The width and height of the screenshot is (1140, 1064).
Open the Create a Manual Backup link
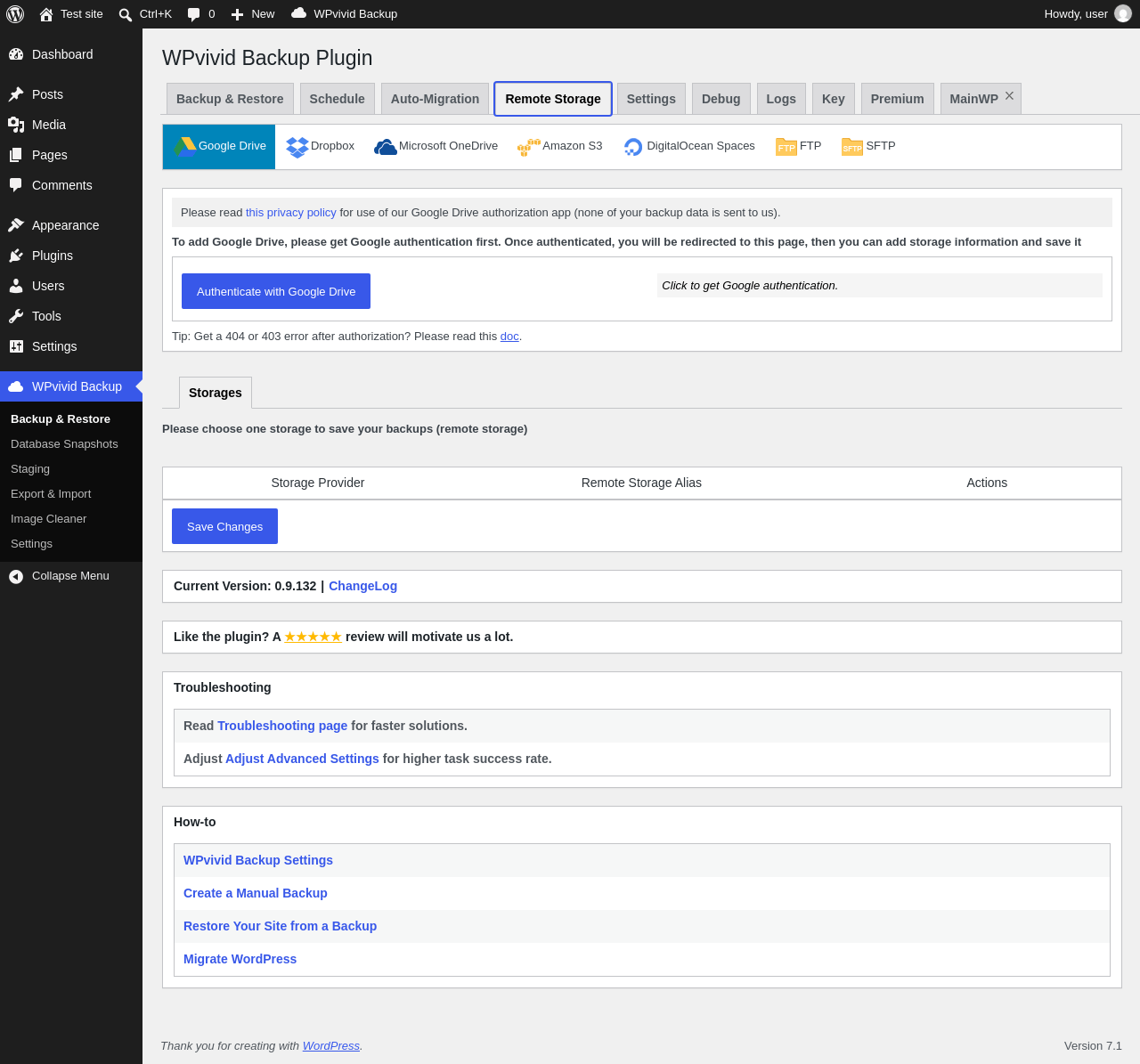point(256,893)
